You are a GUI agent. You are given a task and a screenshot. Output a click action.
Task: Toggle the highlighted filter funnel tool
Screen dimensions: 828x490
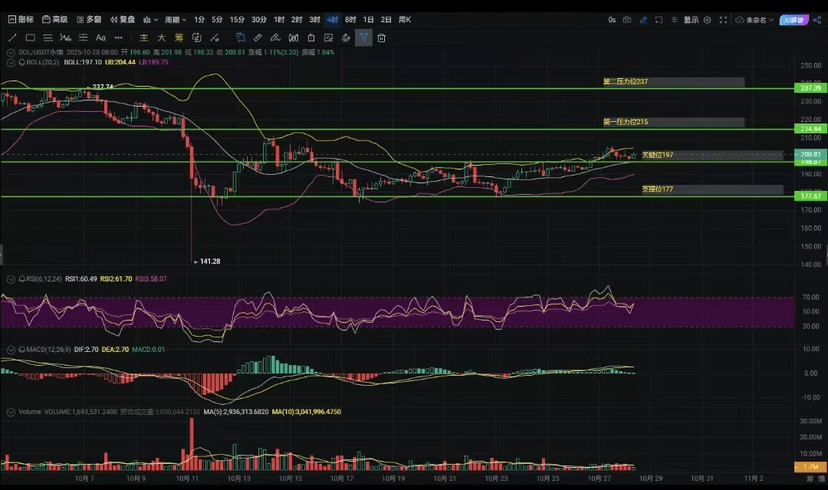click(363, 38)
